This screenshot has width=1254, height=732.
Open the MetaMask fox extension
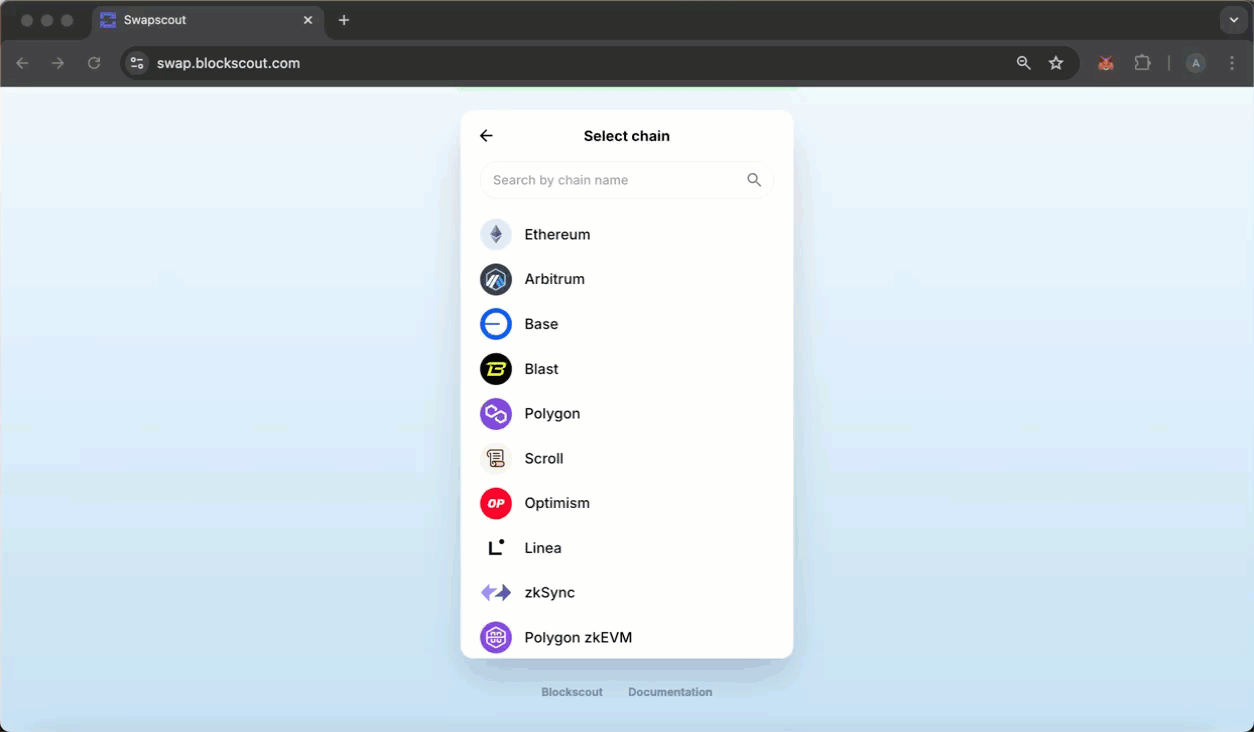pyautogui.click(x=1106, y=63)
